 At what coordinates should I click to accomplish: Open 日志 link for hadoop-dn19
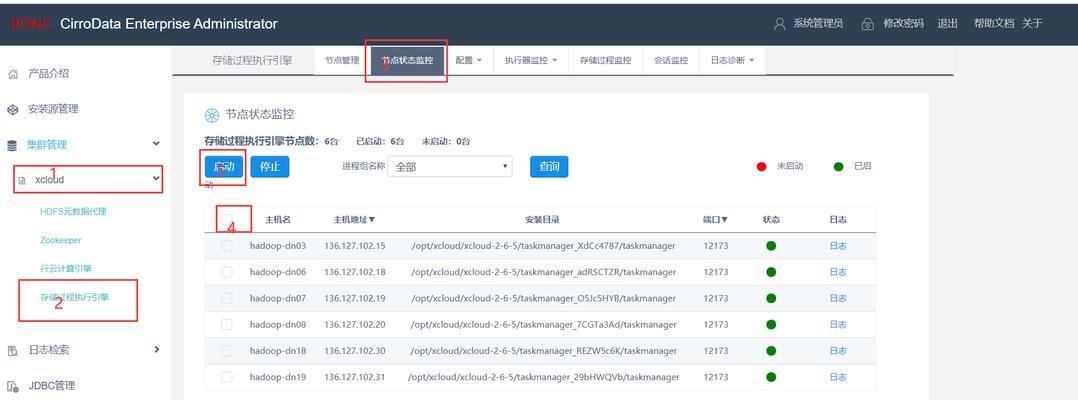[837, 377]
